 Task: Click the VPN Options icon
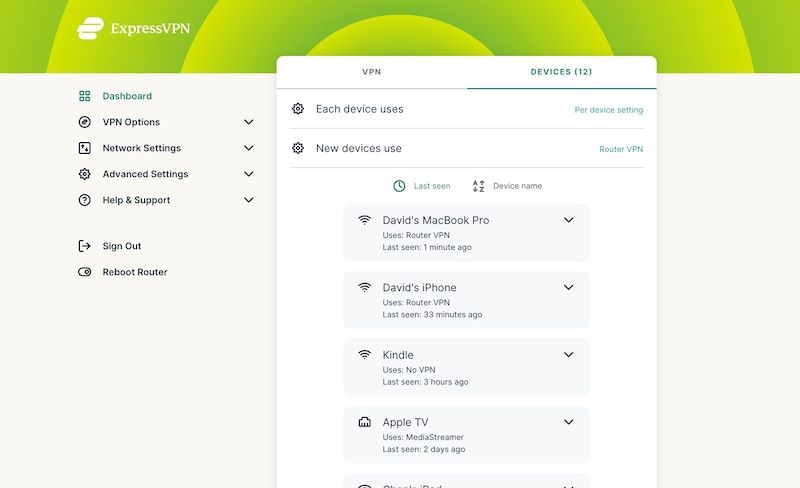[85, 122]
